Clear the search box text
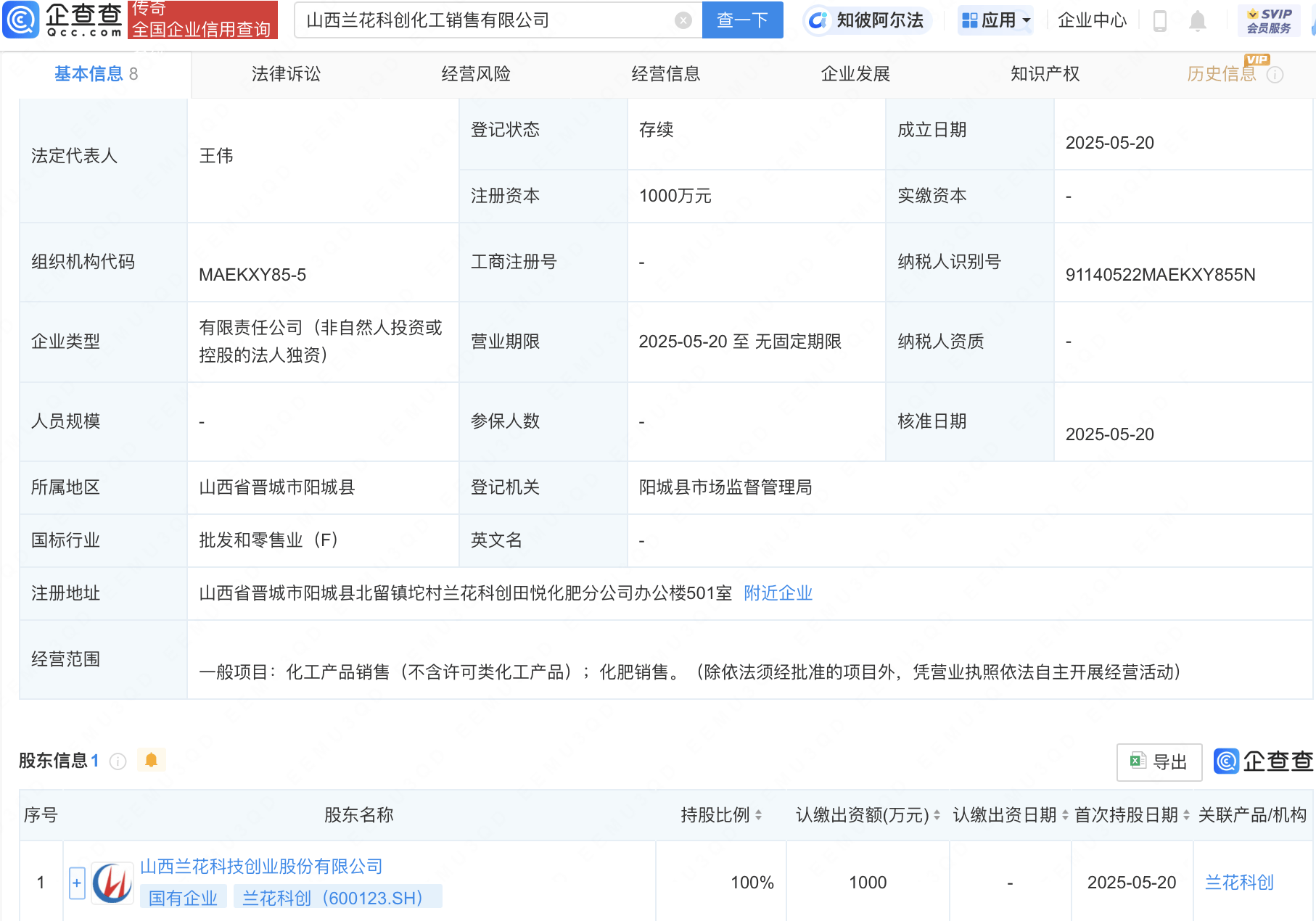 (683, 20)
